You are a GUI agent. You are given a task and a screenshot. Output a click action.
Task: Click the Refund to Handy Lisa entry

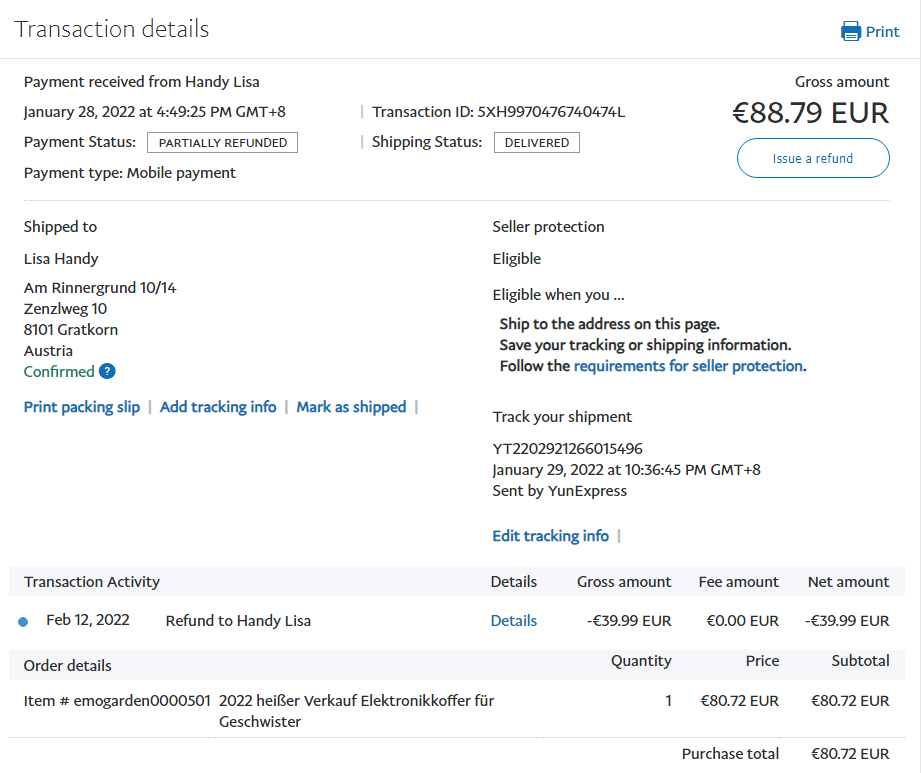click(238, 621)
